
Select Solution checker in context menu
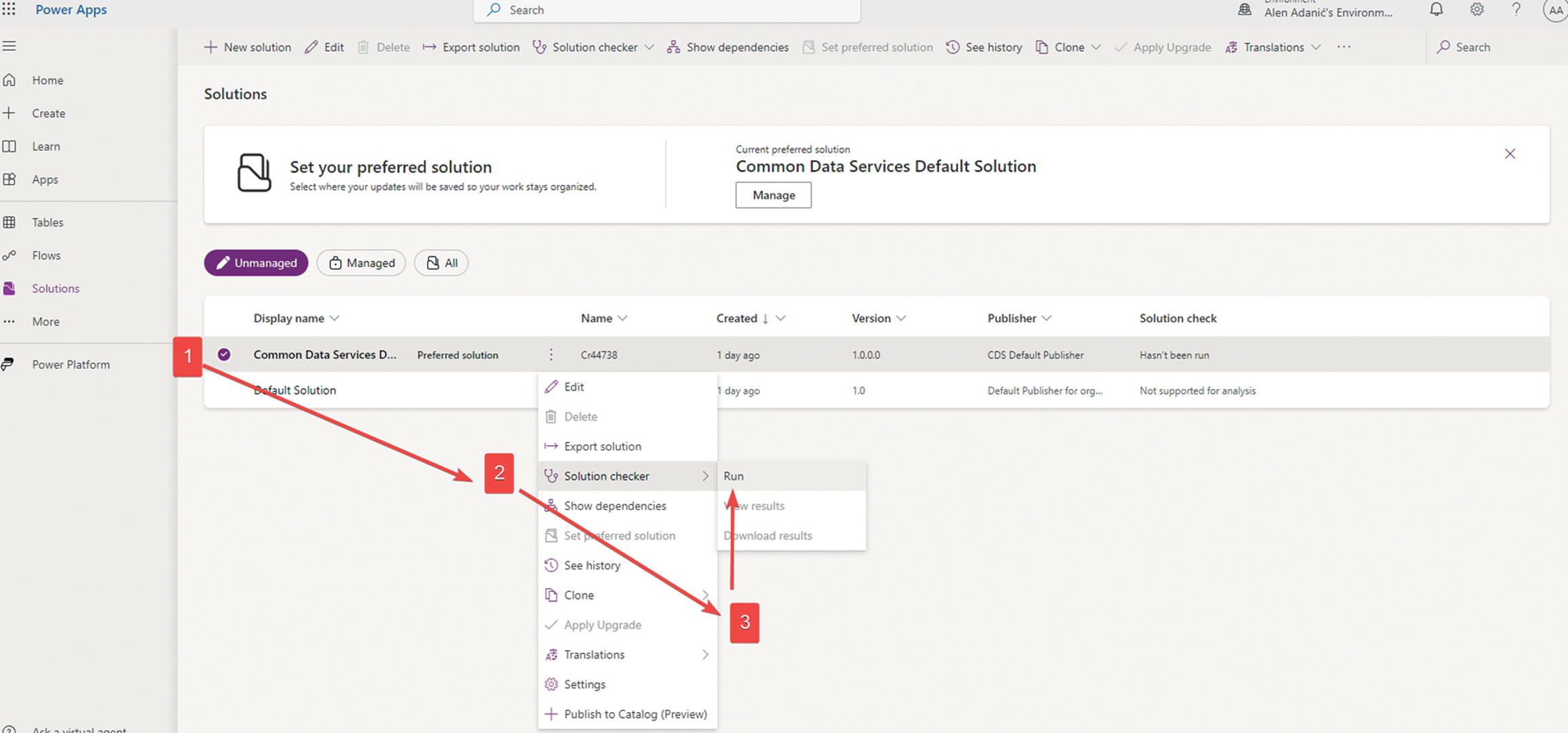tap(627, 476)
